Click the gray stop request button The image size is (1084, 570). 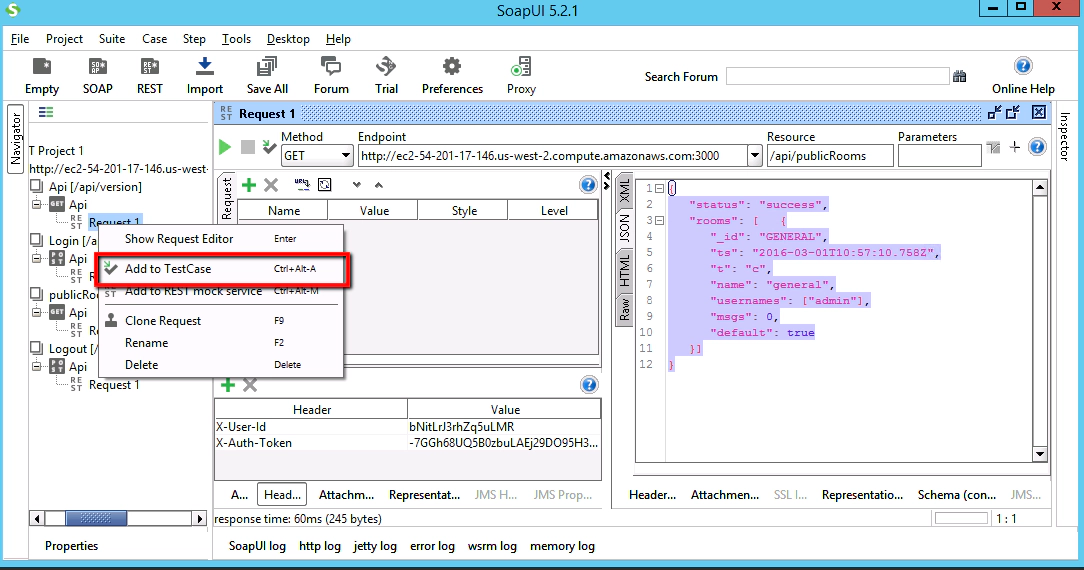247,146
